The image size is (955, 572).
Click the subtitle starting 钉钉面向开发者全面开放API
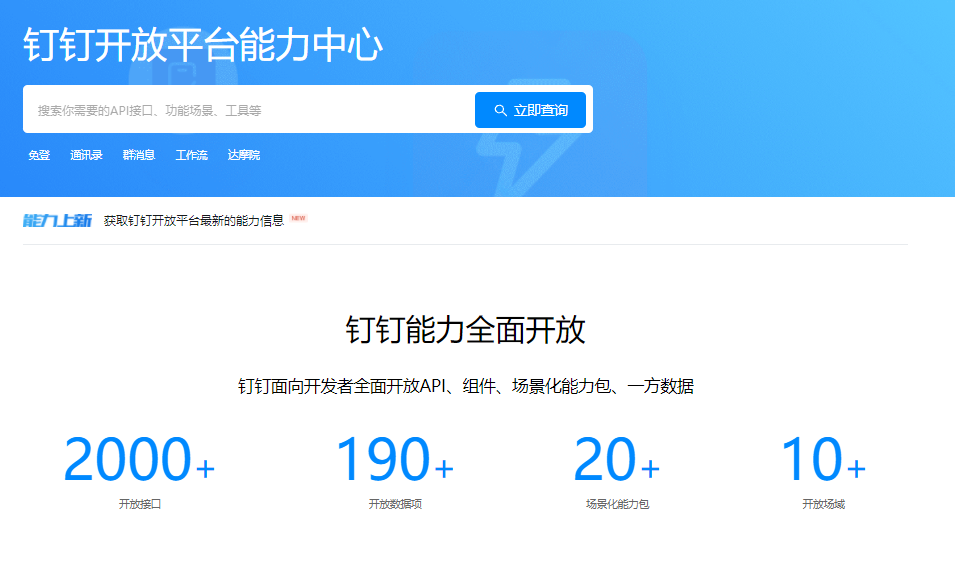(466, 386)
